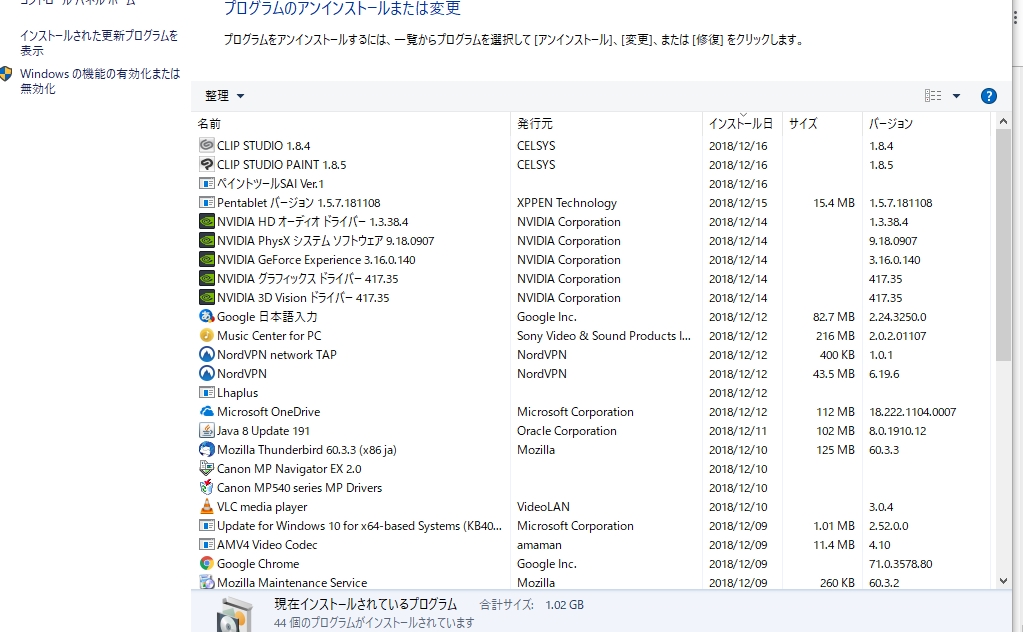Click the Pentablet program icon
This screenshot has height=632, width=1023.
coord(206,202)
